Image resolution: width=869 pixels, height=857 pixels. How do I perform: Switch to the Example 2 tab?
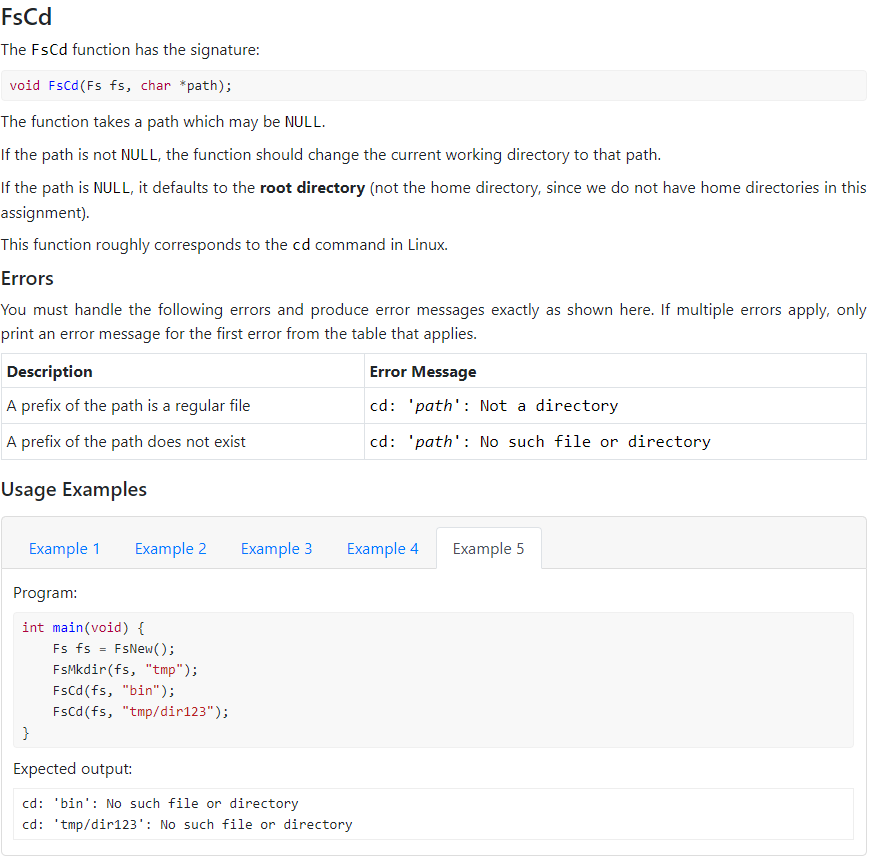pos(170,548)
